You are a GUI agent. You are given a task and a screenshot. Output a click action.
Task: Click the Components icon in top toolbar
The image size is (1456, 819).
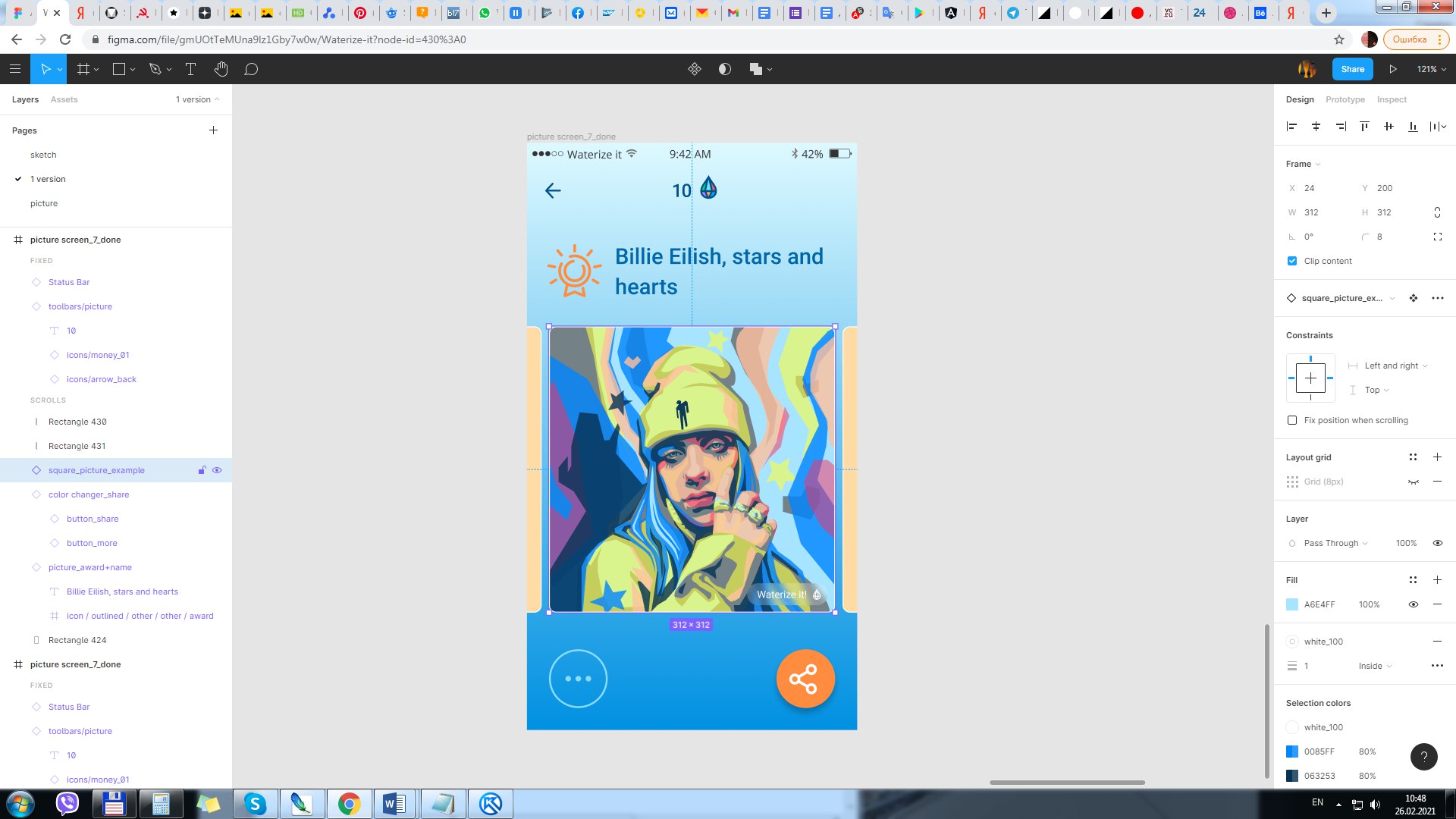point(694,69)
